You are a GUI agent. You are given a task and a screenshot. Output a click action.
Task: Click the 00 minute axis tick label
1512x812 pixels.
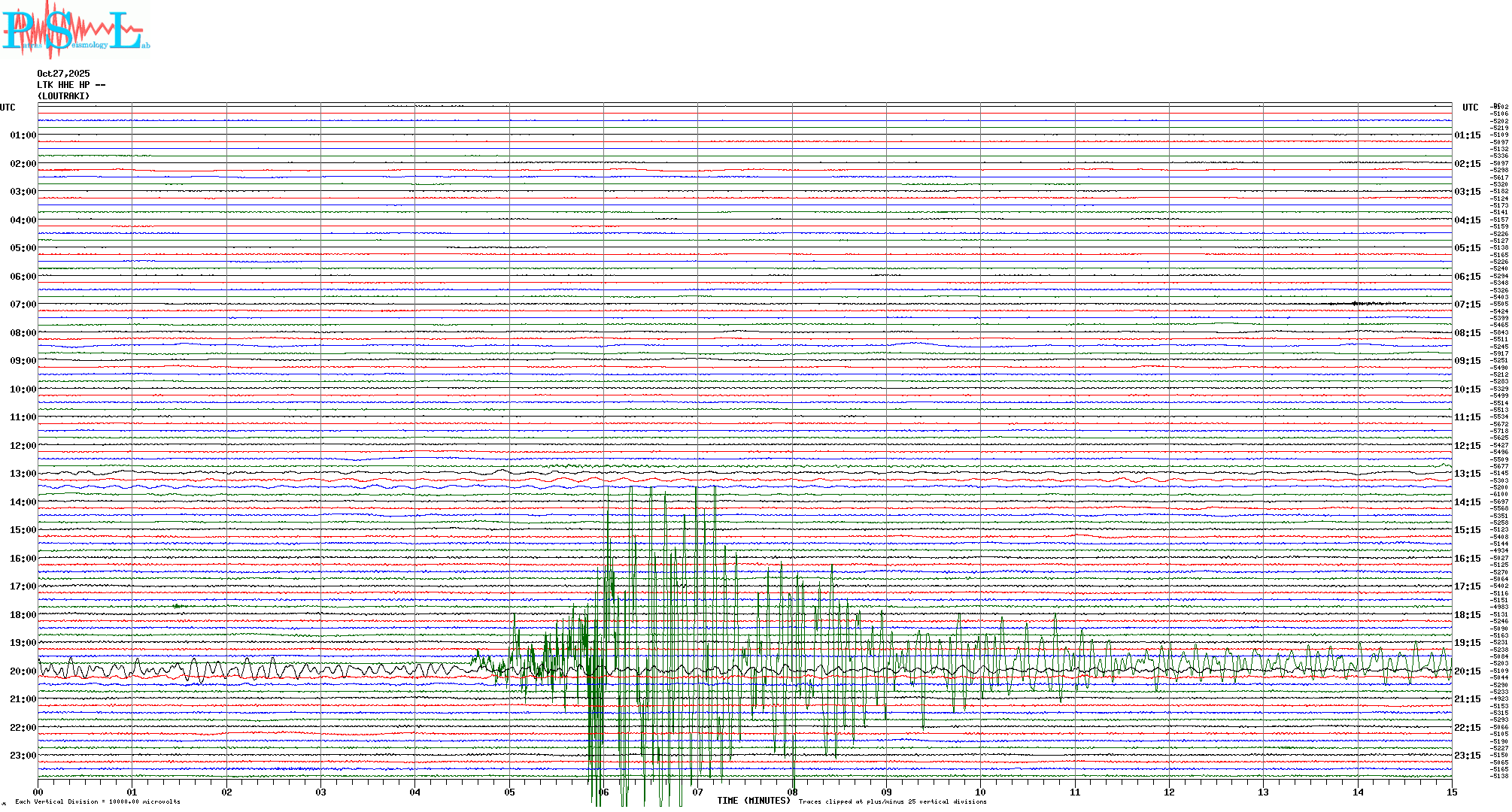tap(38, 792)
